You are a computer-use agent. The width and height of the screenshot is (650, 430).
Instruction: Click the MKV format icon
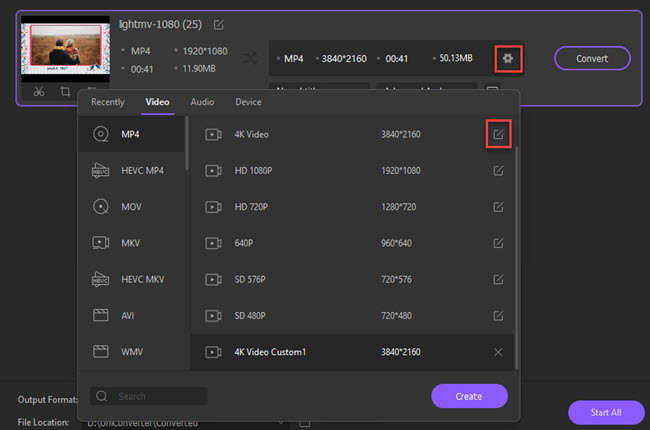(101, 243)
